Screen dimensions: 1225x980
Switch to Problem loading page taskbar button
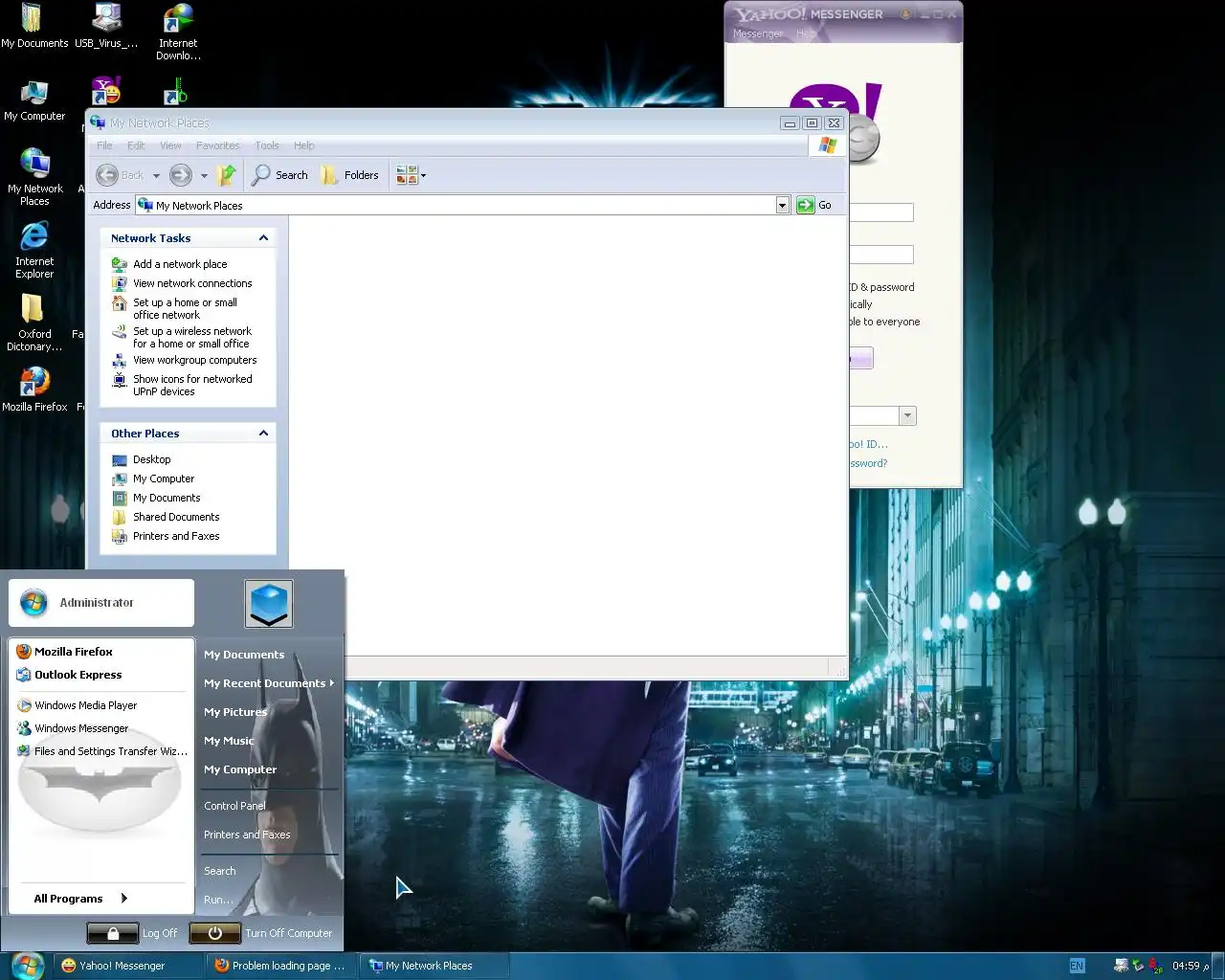281,966
